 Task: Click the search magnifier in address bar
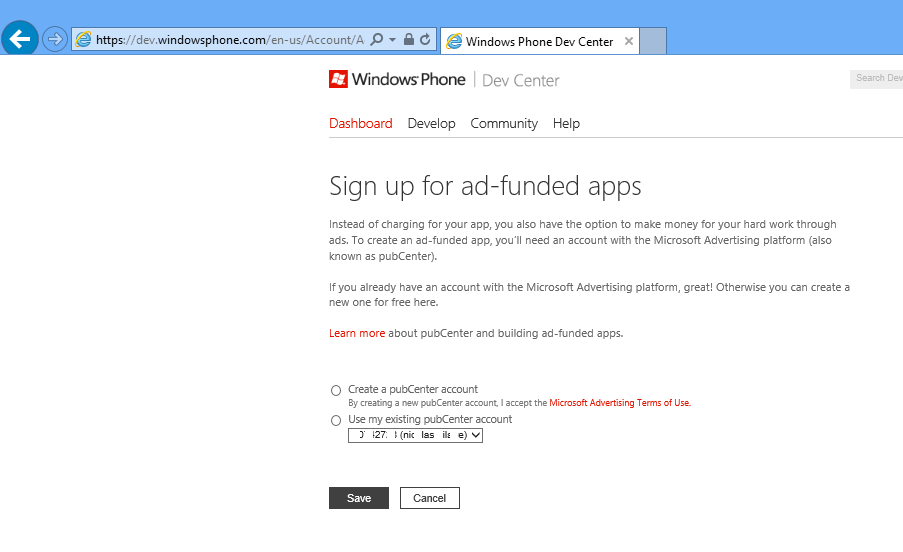(377, 40)
